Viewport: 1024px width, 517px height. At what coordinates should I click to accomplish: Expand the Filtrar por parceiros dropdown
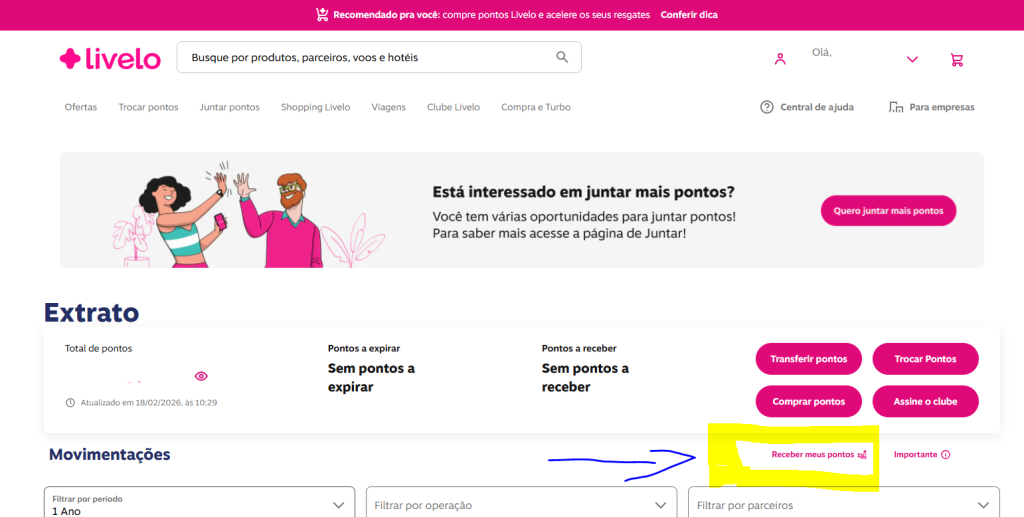point(843,505)
